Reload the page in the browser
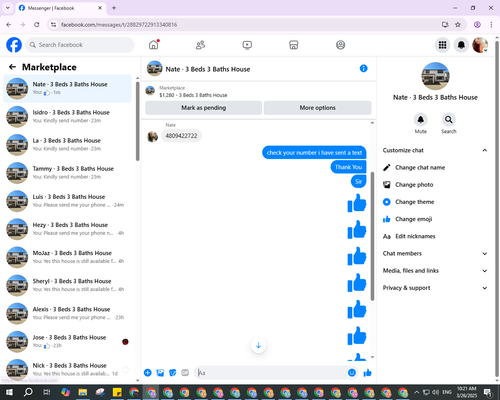The image size is (500, 400). [x=37, y=24]
